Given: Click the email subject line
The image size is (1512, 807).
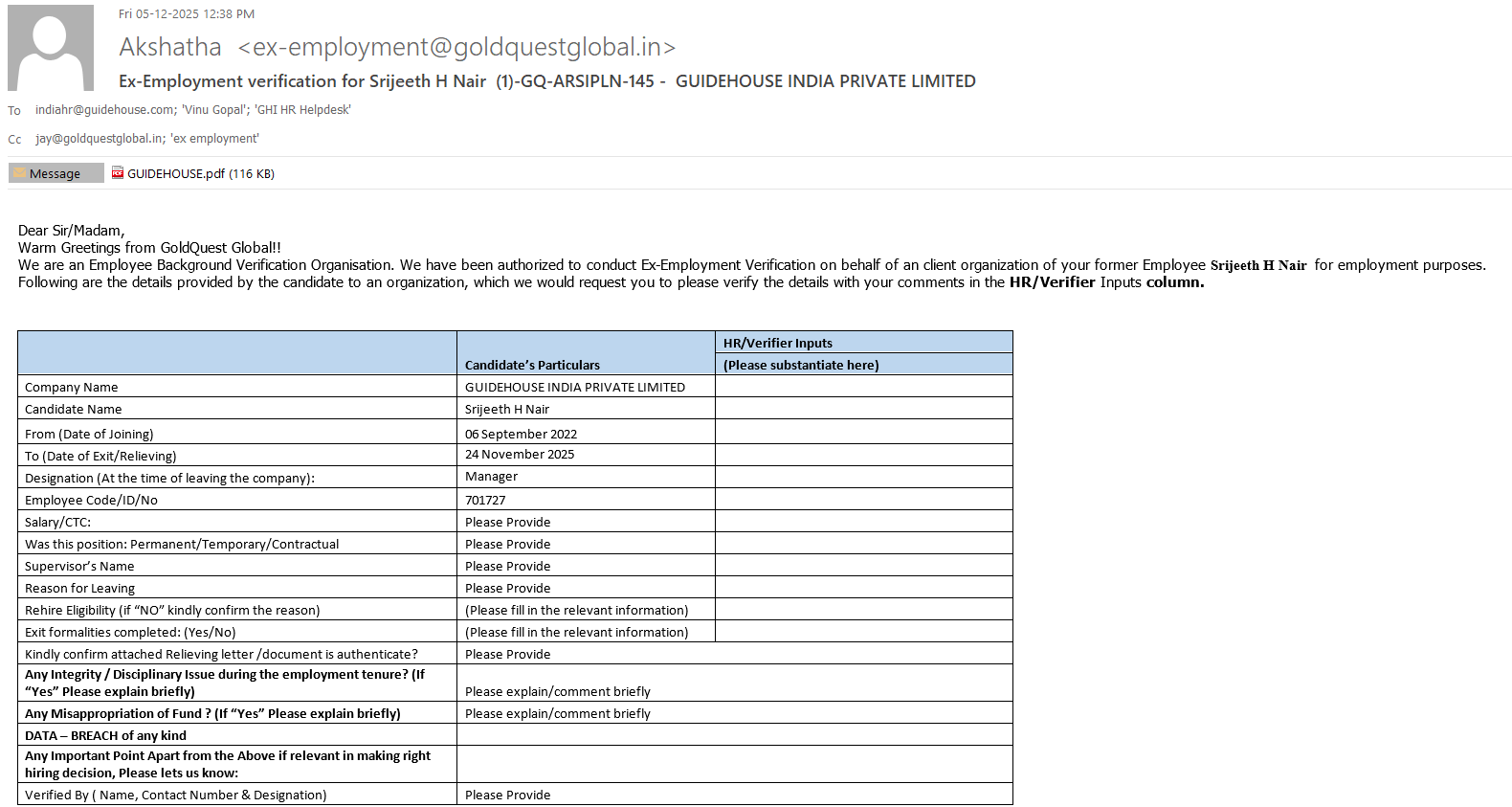Looking at the screenshot, I should tap(547, 81).
